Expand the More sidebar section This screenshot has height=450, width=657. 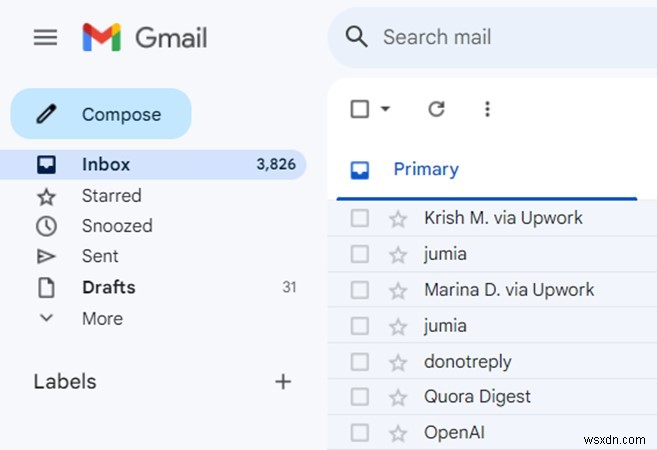coord(153,318)
